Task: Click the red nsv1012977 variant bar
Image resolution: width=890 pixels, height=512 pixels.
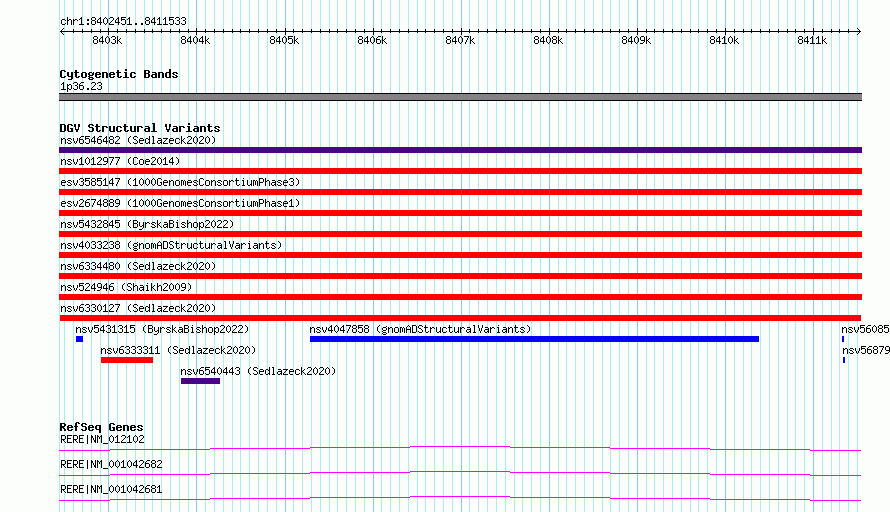Action: [x=460, y=171]
